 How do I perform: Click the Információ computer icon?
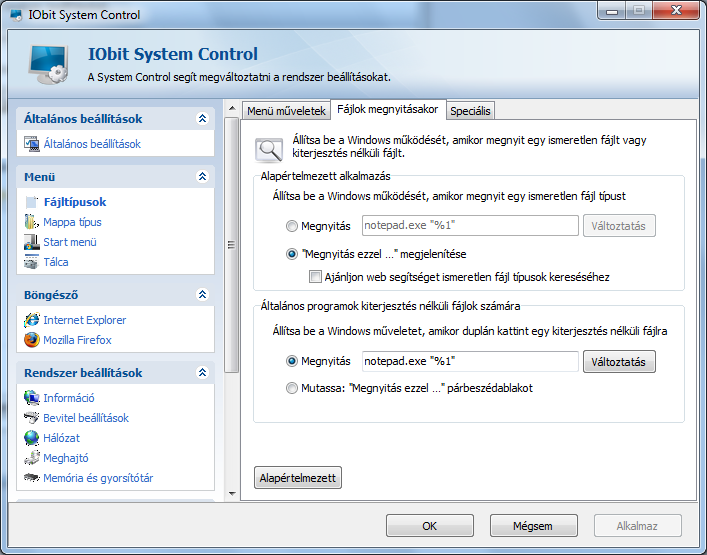32,398
